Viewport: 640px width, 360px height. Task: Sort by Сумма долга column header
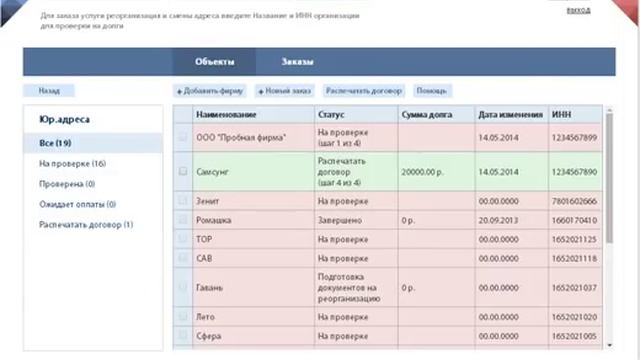tap(437, 115)
